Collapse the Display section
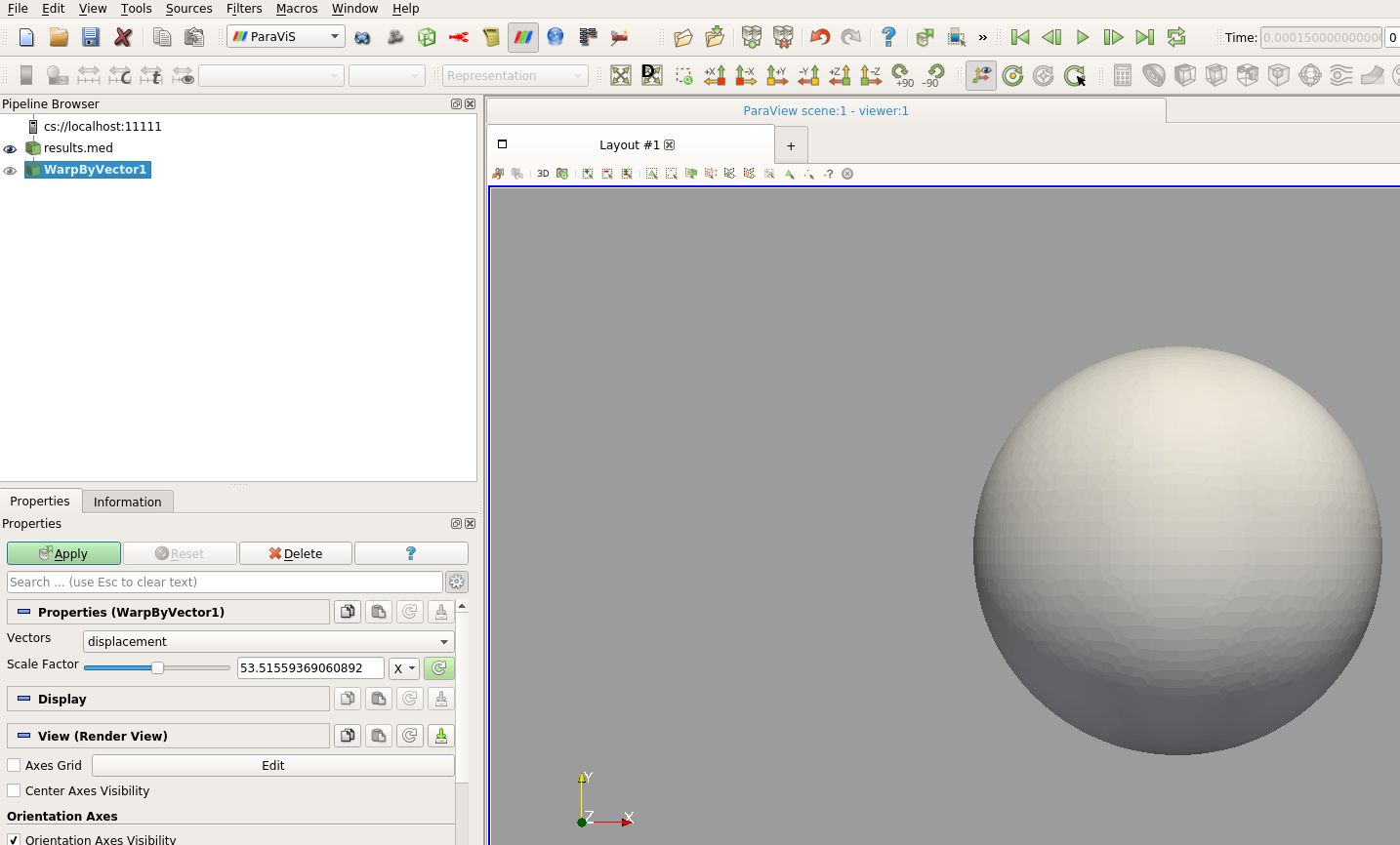Viewport: 1400px width, 845px height. (24, 699)
